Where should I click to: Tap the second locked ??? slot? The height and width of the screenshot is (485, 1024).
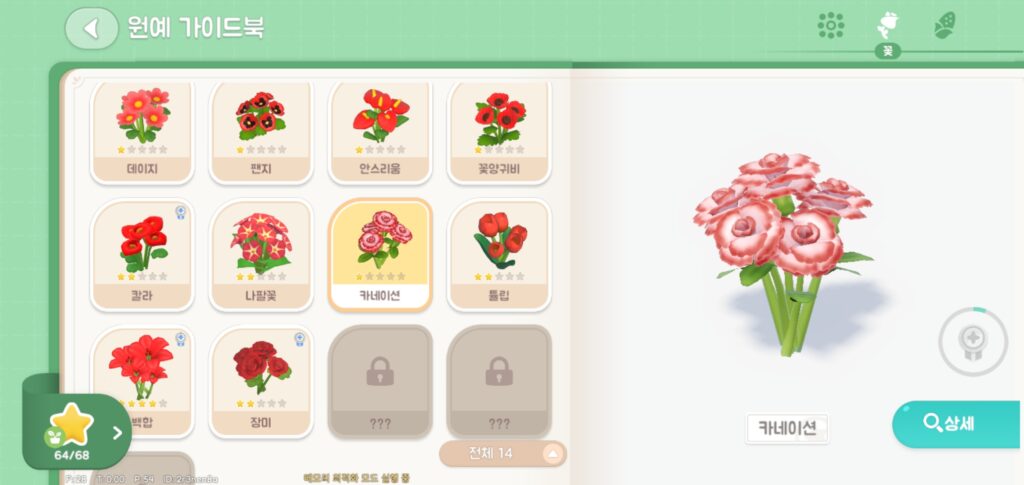[499, 381]
